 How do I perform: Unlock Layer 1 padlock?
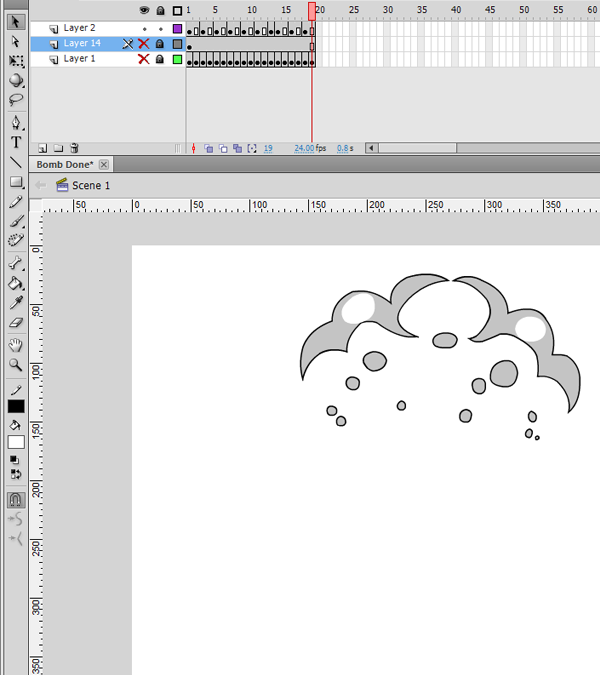coord(160,59)
